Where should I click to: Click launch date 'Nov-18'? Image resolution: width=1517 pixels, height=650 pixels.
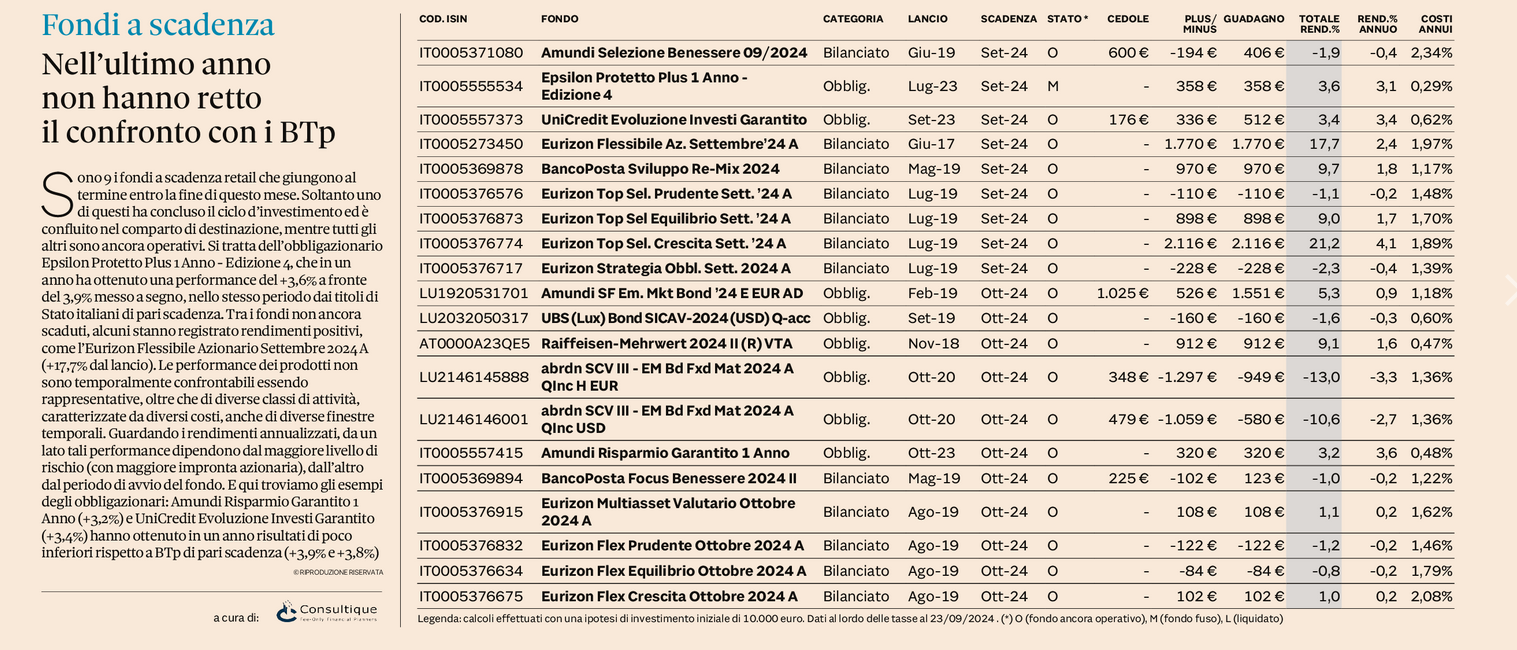coord(932,344)
